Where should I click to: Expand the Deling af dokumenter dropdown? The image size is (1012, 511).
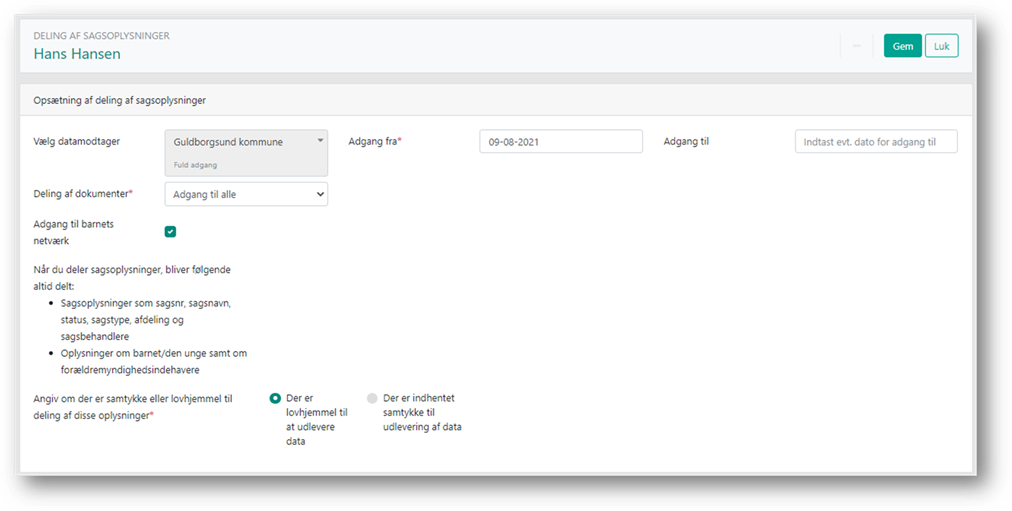click(246, 194)
